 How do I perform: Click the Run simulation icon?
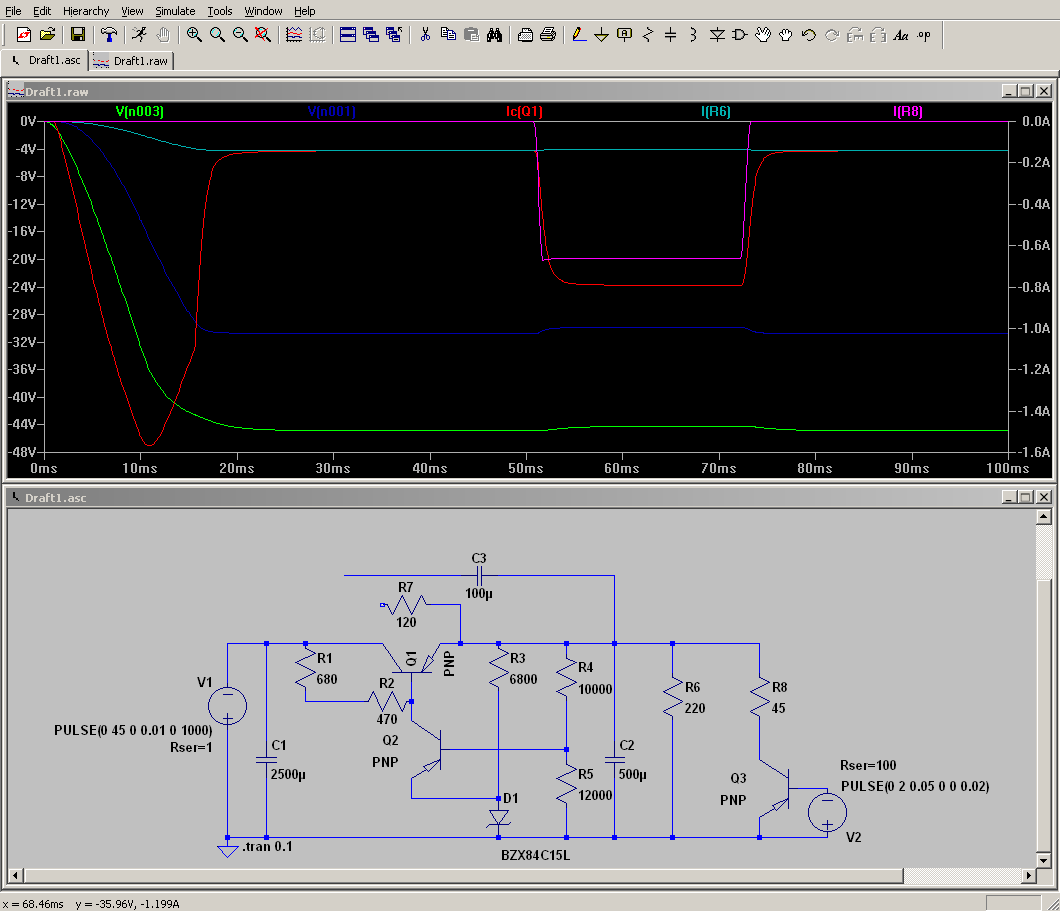[138, 35]
